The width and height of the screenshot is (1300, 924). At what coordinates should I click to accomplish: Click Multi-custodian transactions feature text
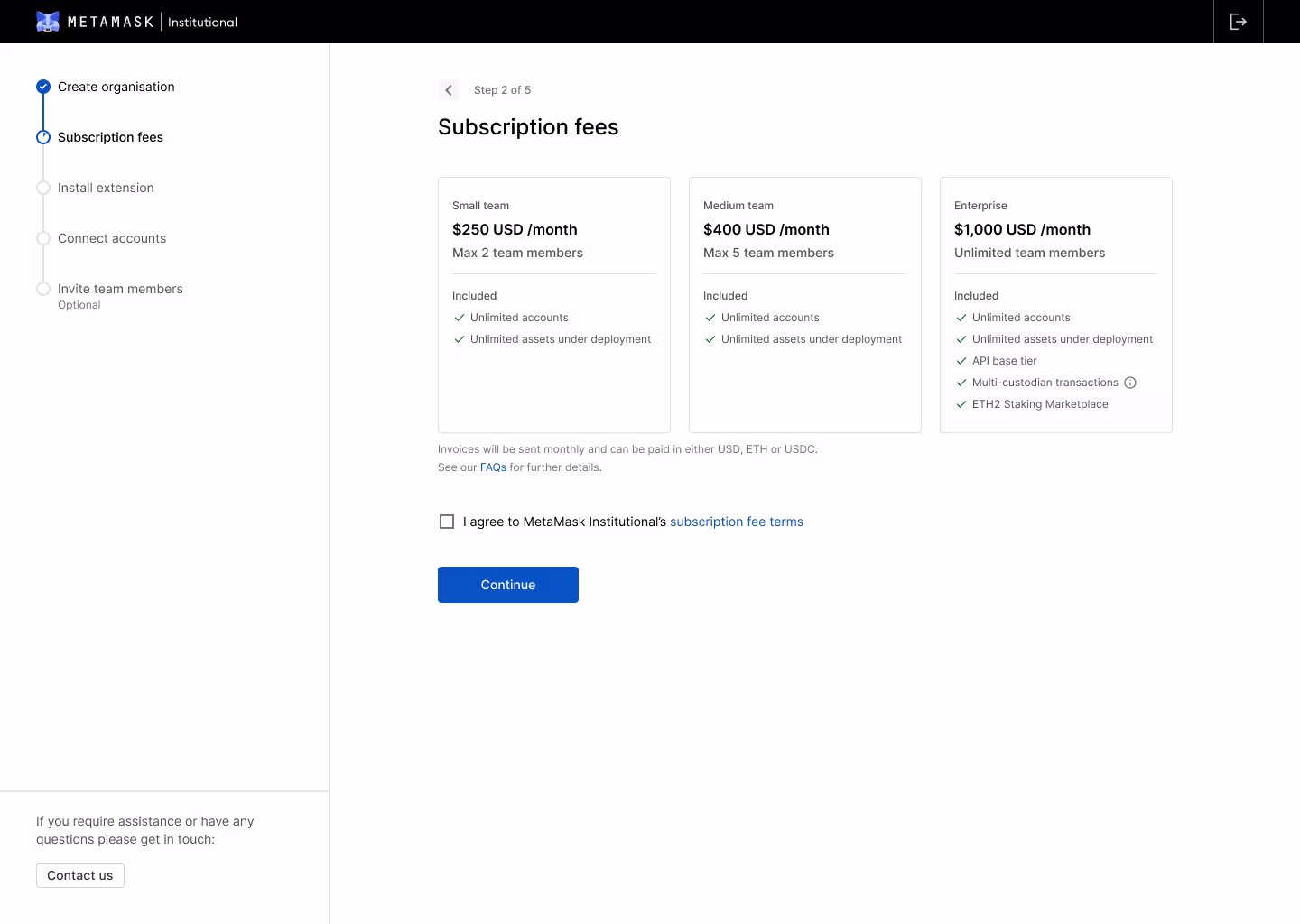[x=1045, y=383]
